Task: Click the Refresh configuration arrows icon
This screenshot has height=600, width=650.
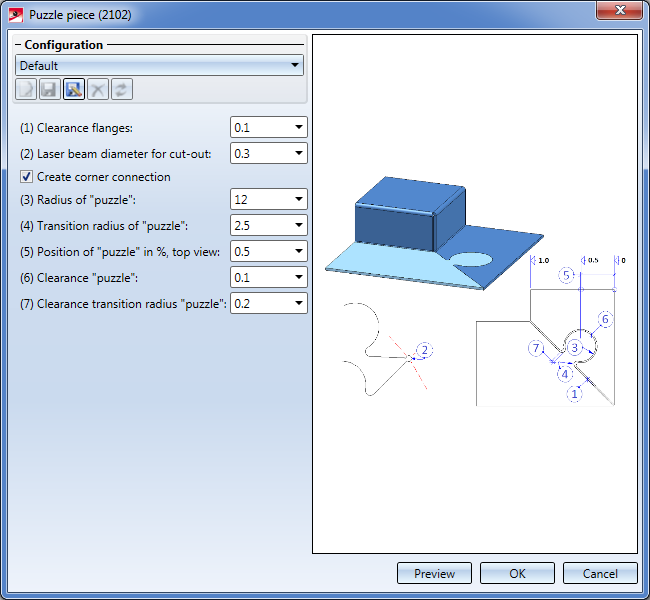Action: click(x=122, y=89)
